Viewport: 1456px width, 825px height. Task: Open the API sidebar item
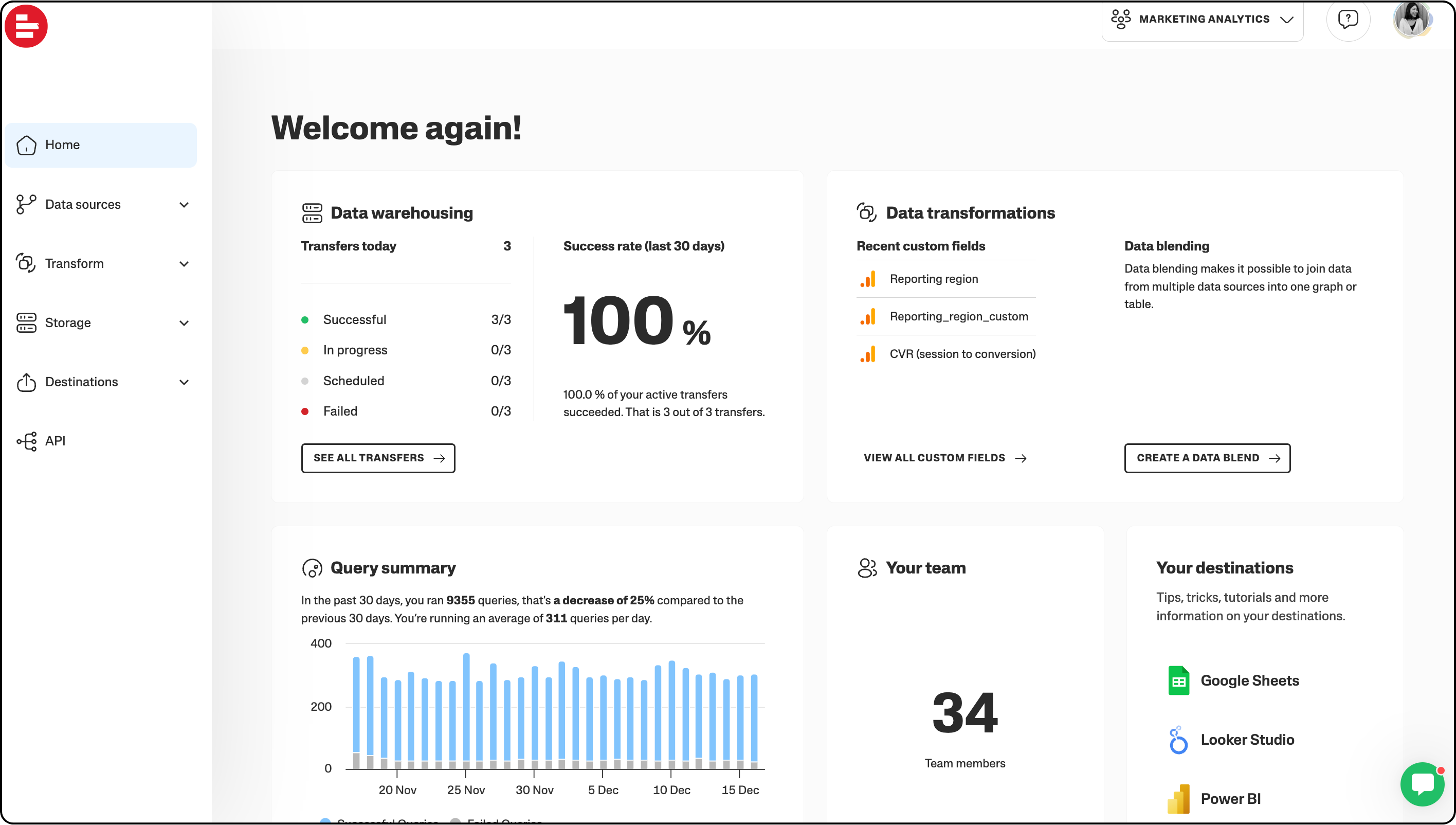point(55,441)
